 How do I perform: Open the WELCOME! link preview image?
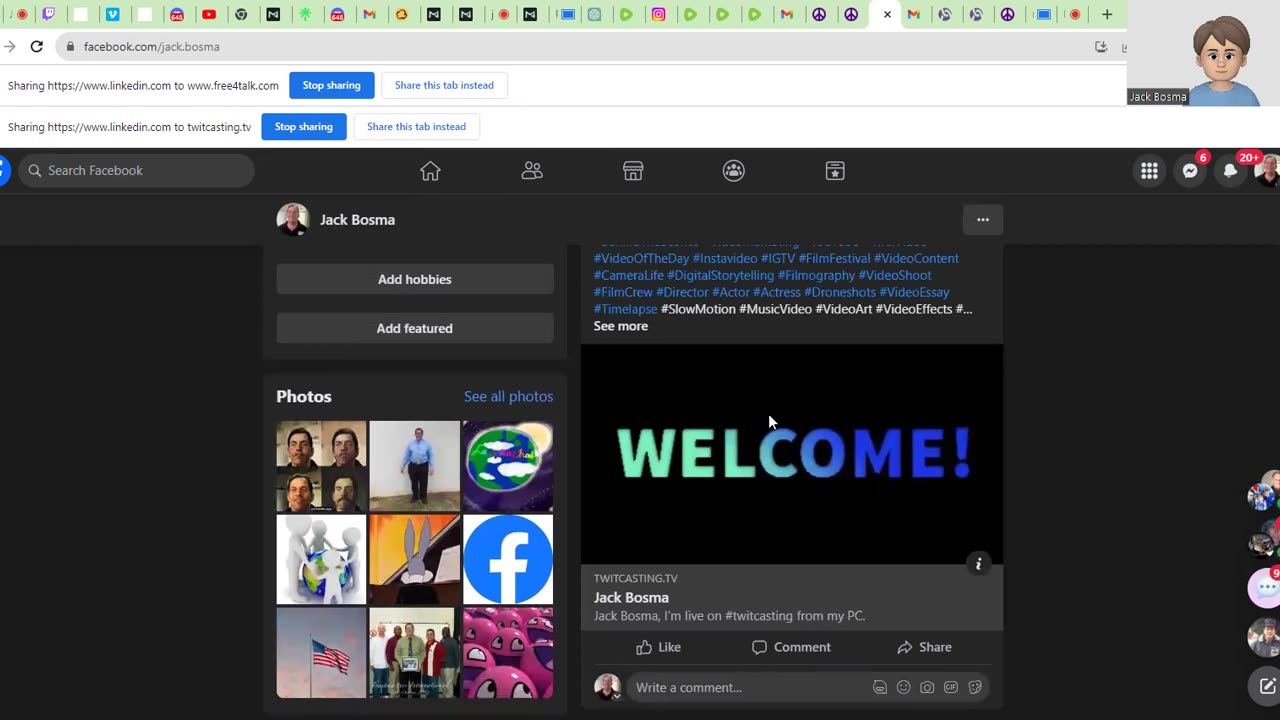click(x=792, y=454)
